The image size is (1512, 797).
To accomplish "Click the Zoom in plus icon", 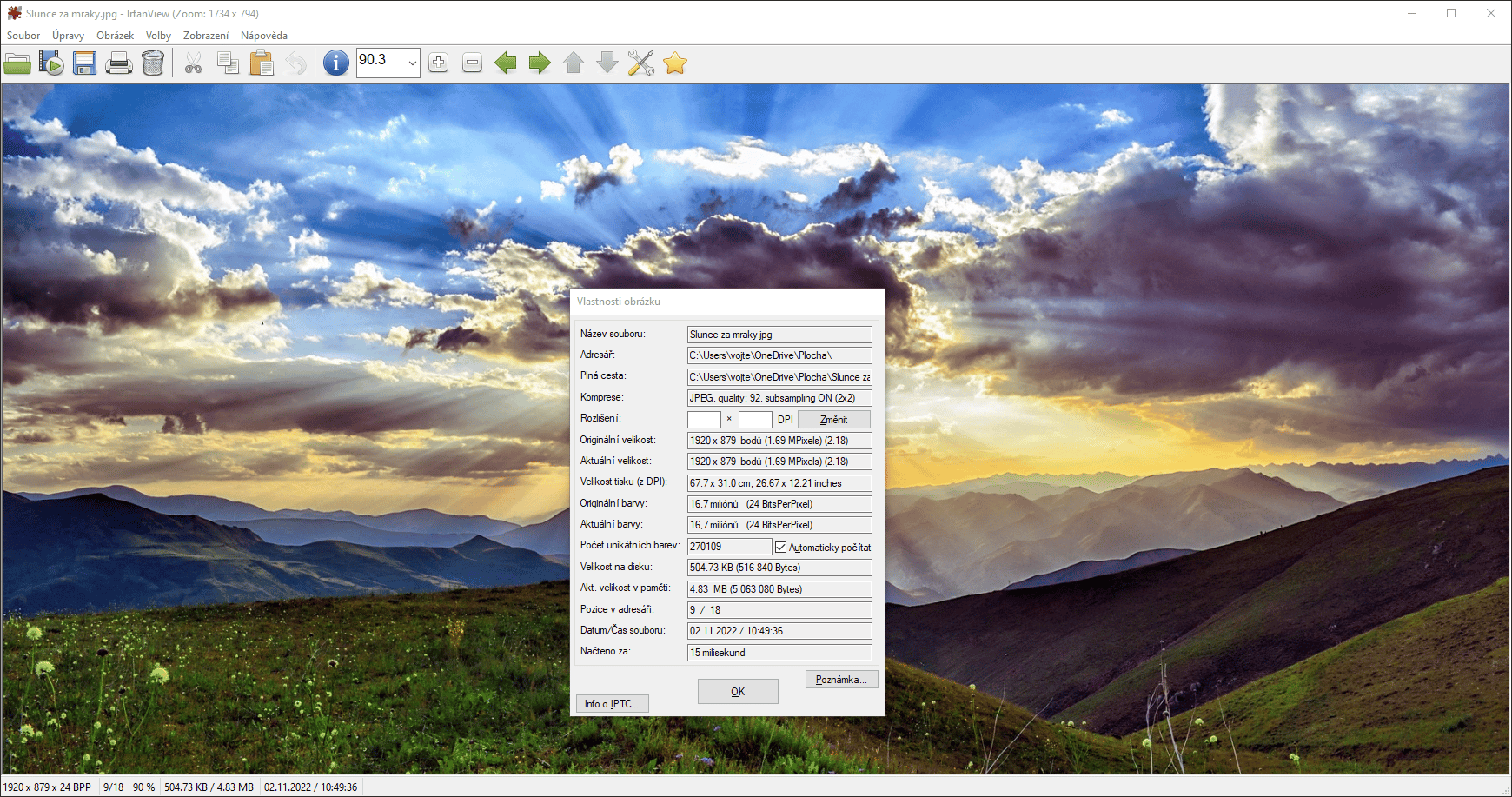I will [438, 63].
